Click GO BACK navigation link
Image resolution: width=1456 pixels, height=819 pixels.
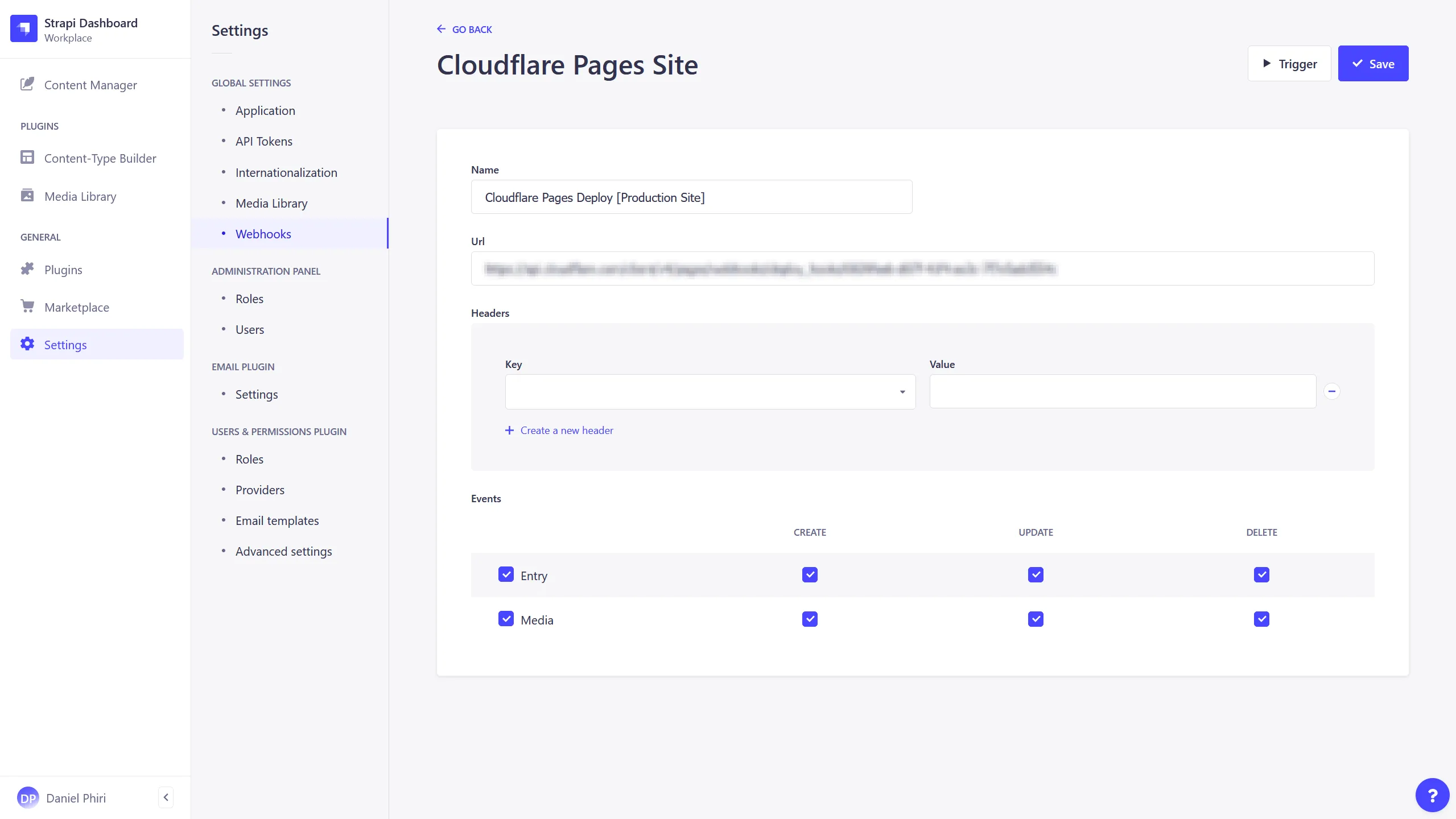tap(465, 28)
